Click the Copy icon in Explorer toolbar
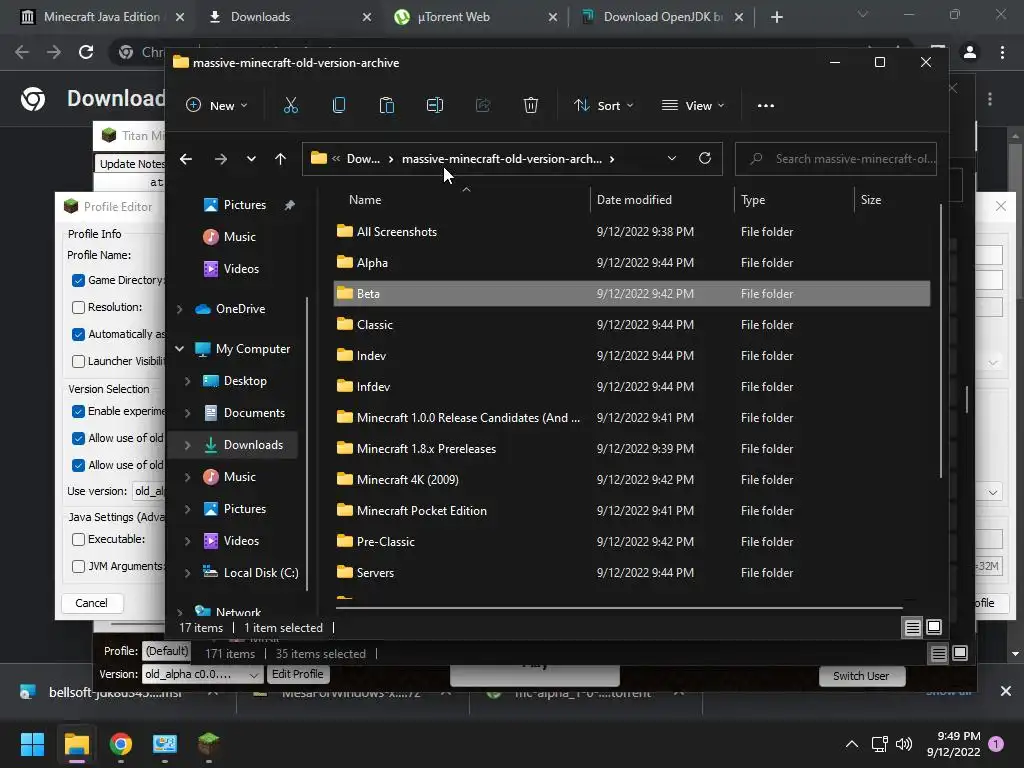This screenshot has height=768, width=1024. tap(339, 105)
